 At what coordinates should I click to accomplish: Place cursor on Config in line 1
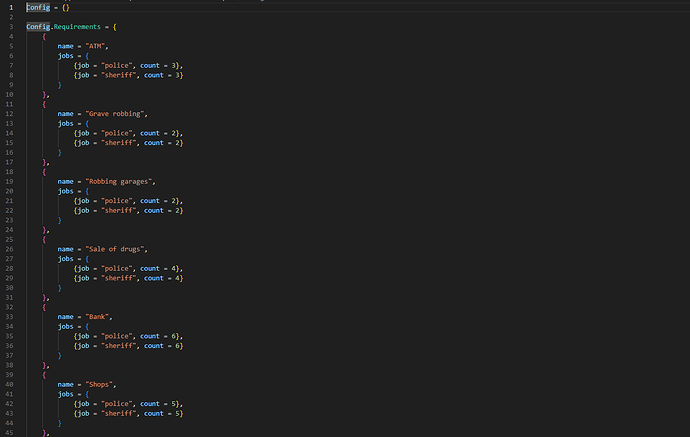pos(38,7)
